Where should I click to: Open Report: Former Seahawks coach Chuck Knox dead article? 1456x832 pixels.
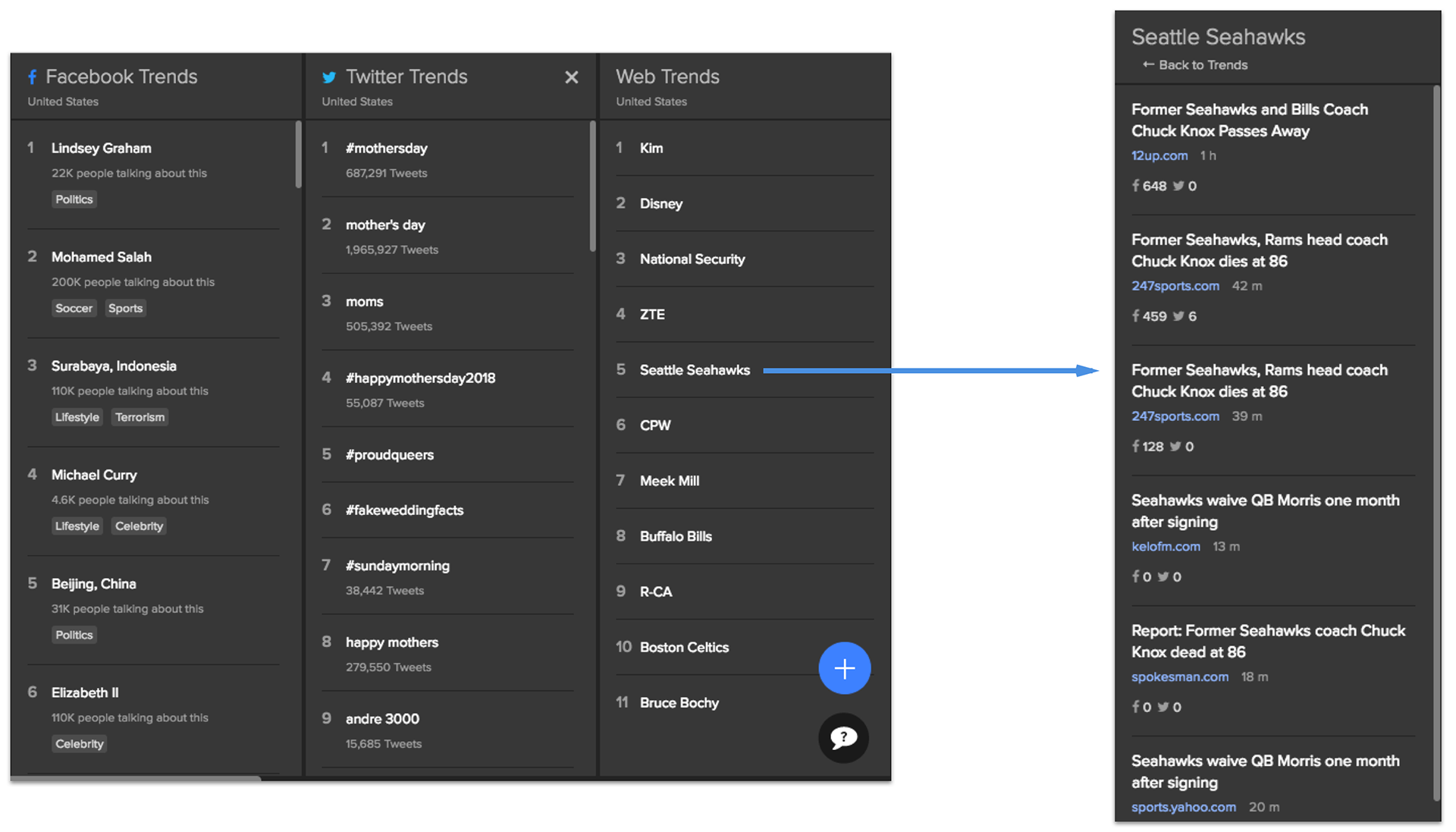(1268, 641)
